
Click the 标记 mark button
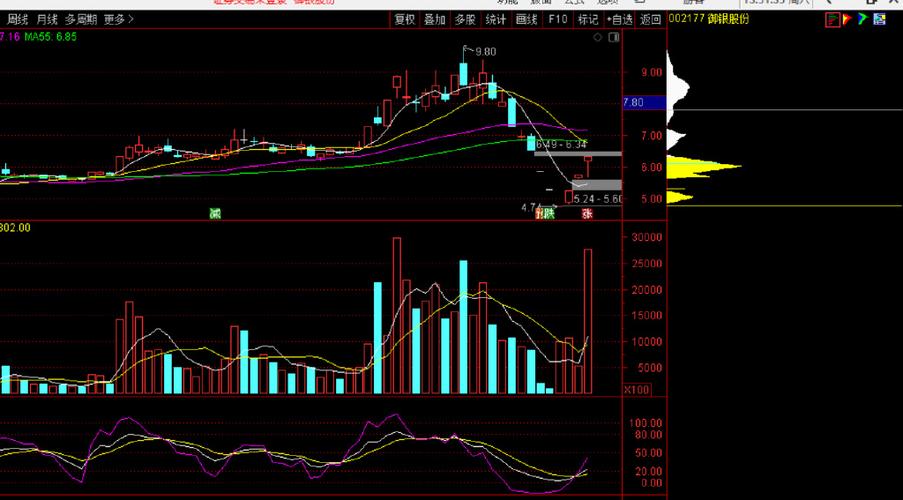[x=588, y=20]
